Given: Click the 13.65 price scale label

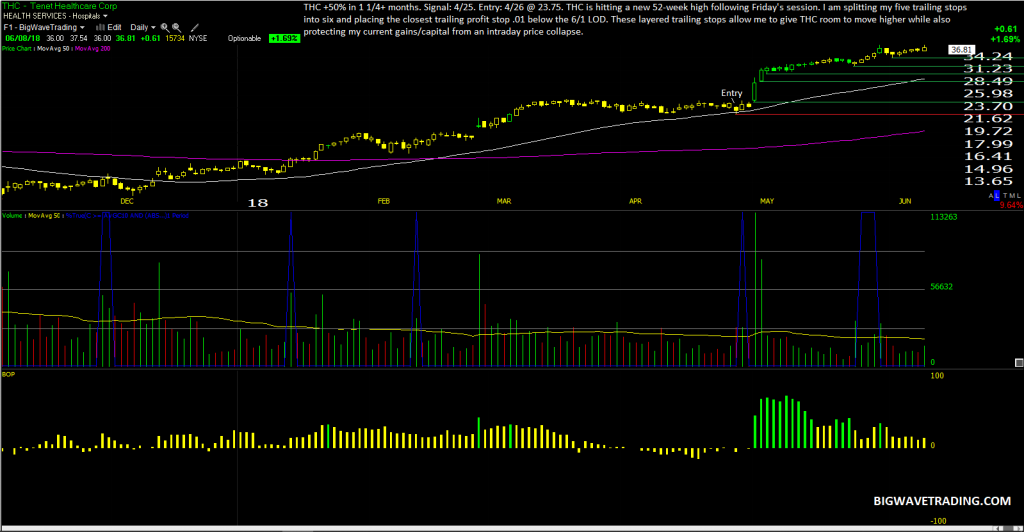Looking at the screenshot, I should click(988, 181).
